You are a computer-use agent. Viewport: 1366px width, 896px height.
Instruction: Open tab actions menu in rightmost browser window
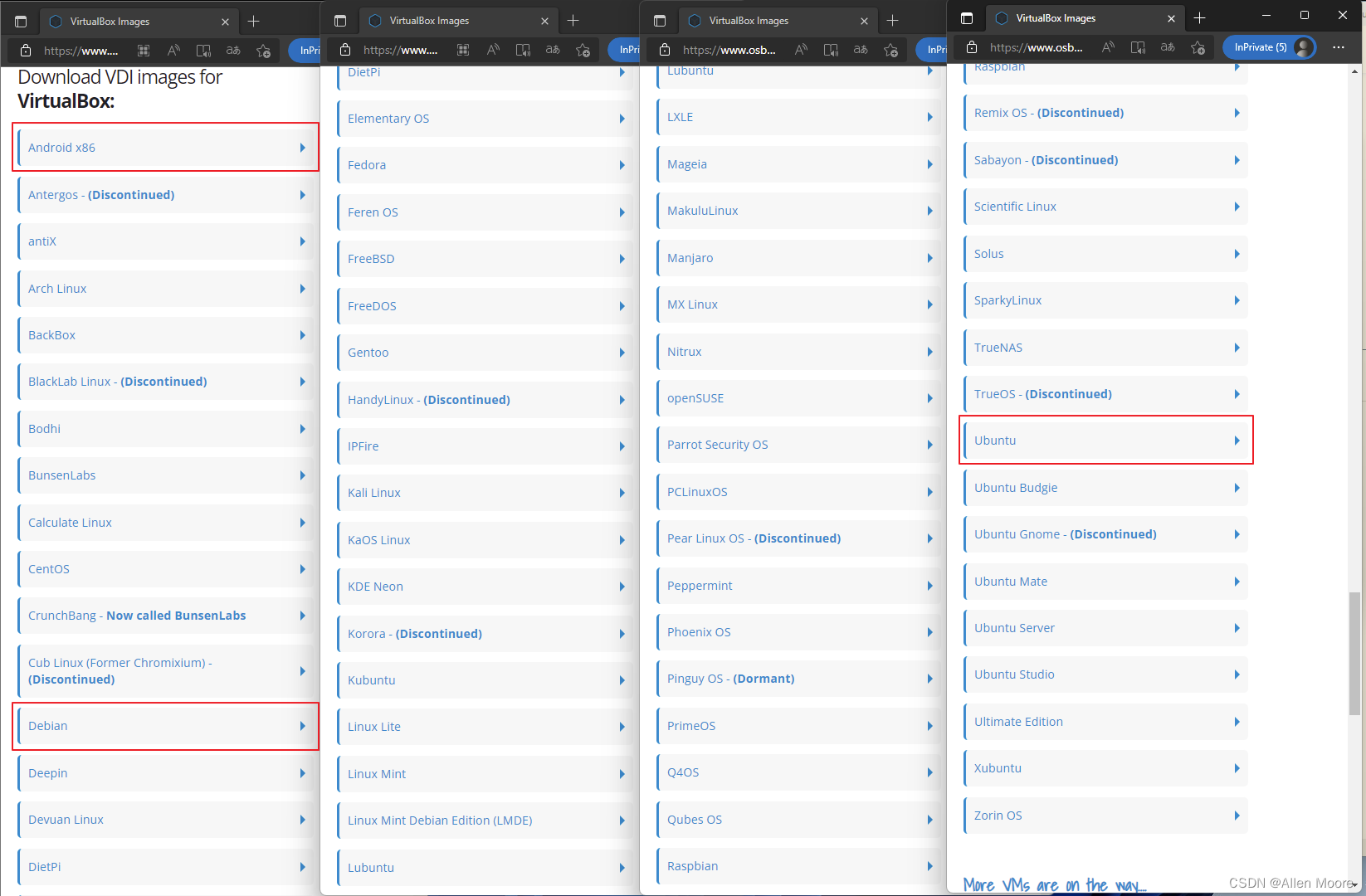[x=967, y=18]
